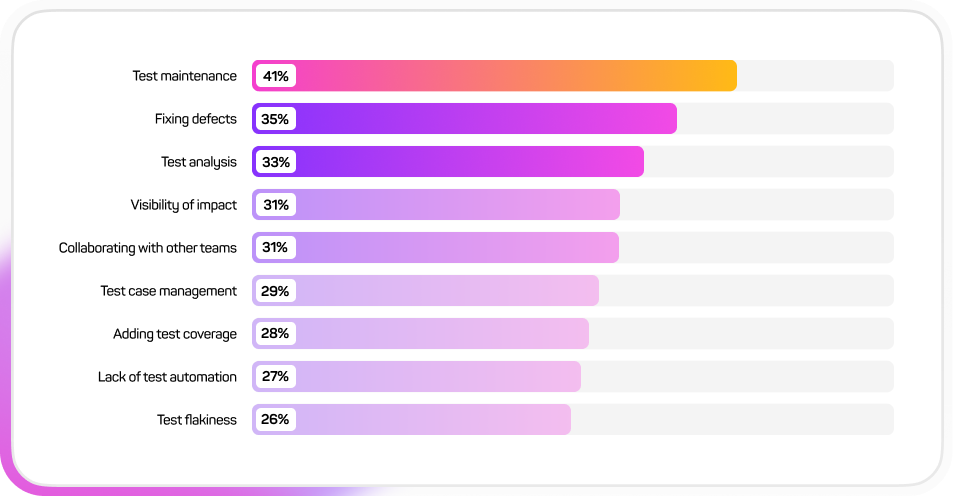Select the 28% percentage badge
The width and height of the screenshot is (953, 496).
pos(276,334)
